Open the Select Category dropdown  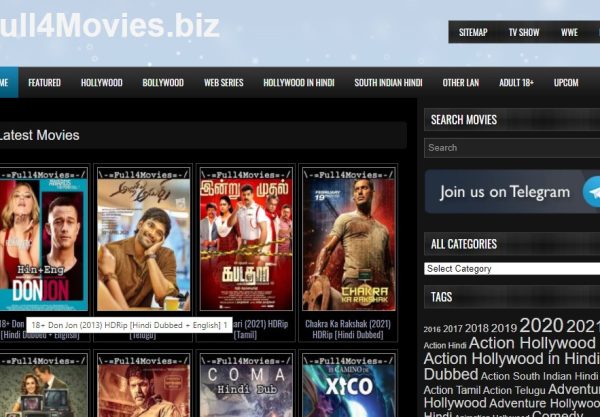(512, 269)
